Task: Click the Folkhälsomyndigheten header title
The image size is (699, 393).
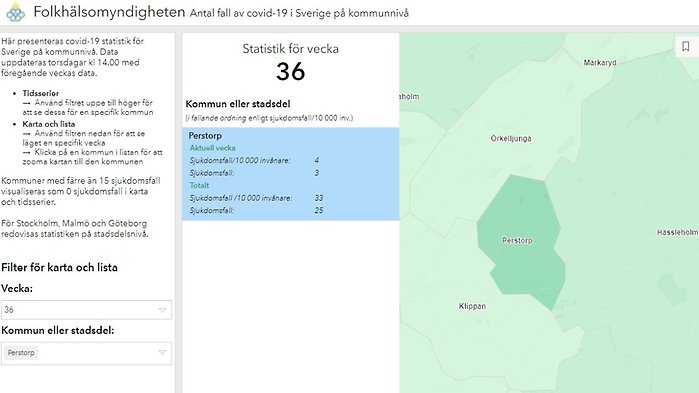Action: click(x=109, y=12)
